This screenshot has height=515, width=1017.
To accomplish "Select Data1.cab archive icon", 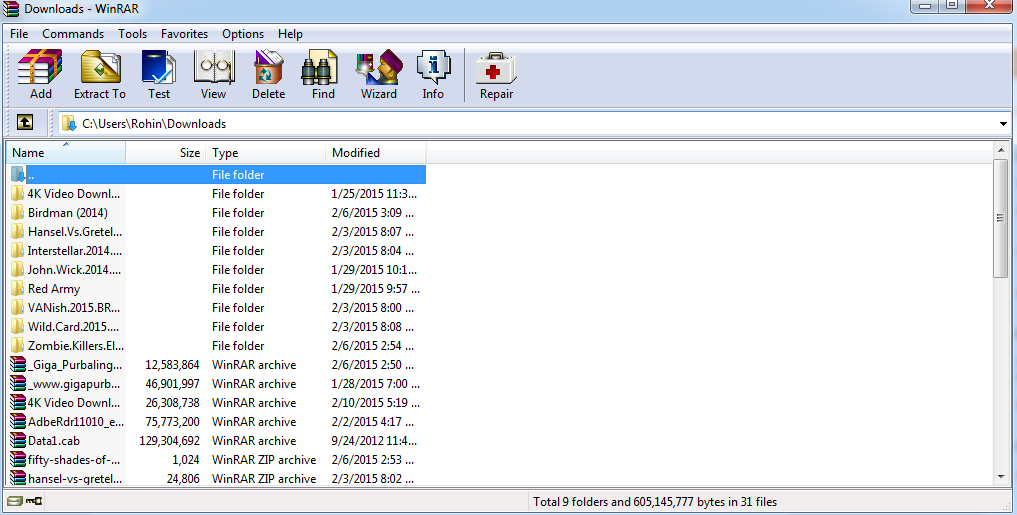I will tap(18, 440).
